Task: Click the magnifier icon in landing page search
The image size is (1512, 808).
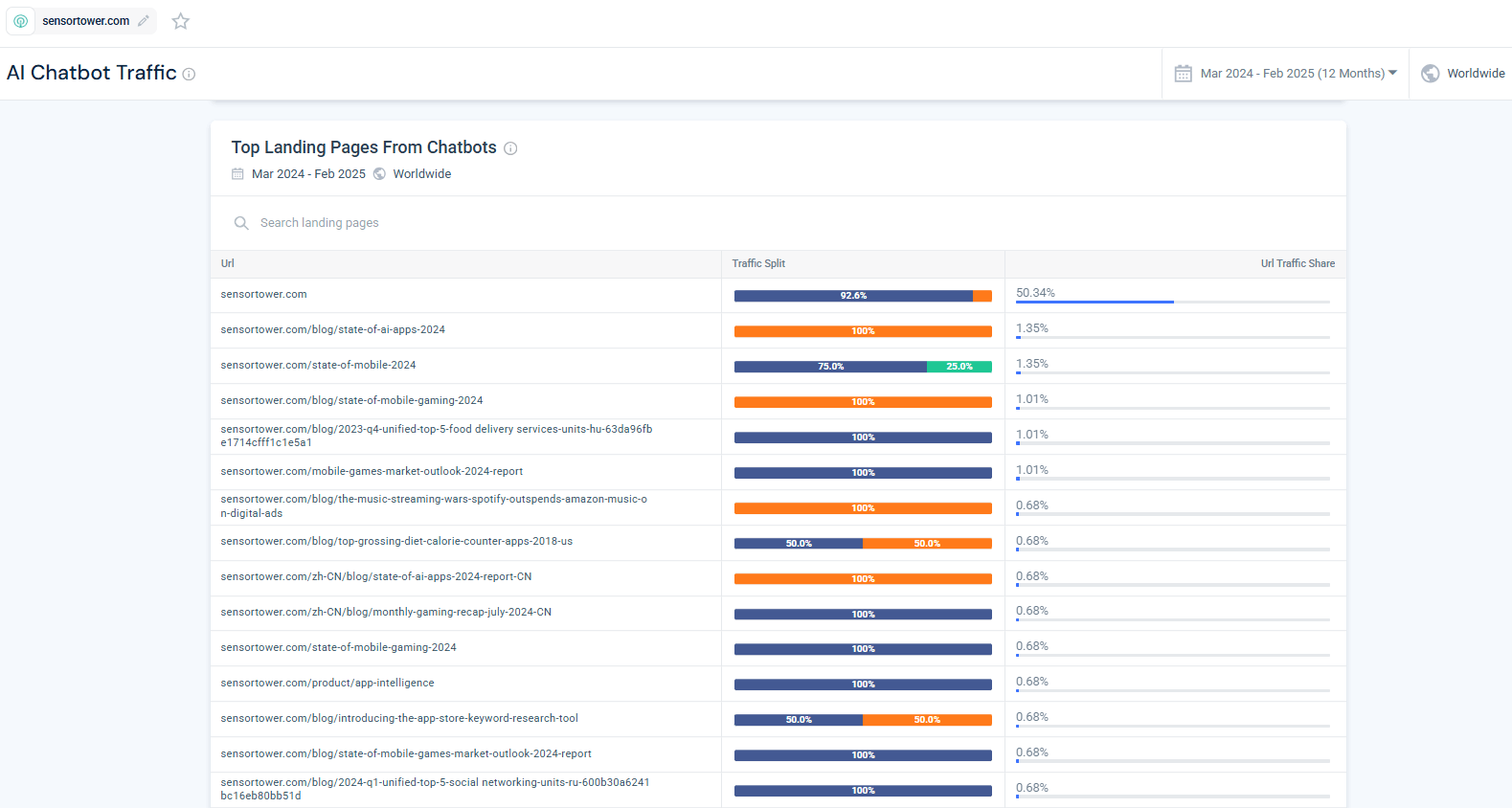Action: pos(241,223)
